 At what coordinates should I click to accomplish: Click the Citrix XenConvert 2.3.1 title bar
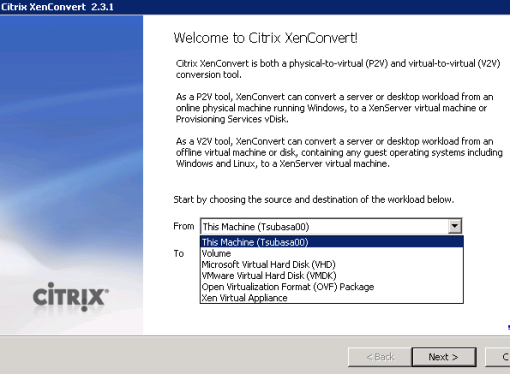[x=255, y=7]
